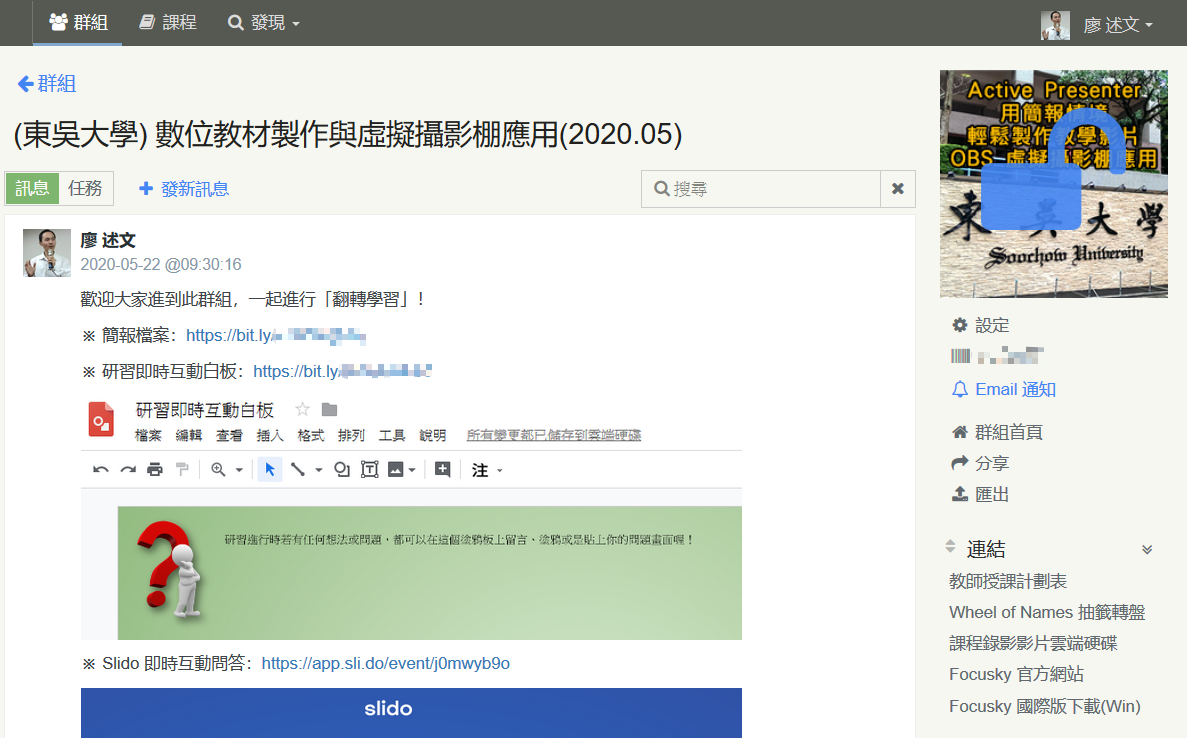
Task: Expand the line tool dropdown arrow
Action: pos(319,470)
